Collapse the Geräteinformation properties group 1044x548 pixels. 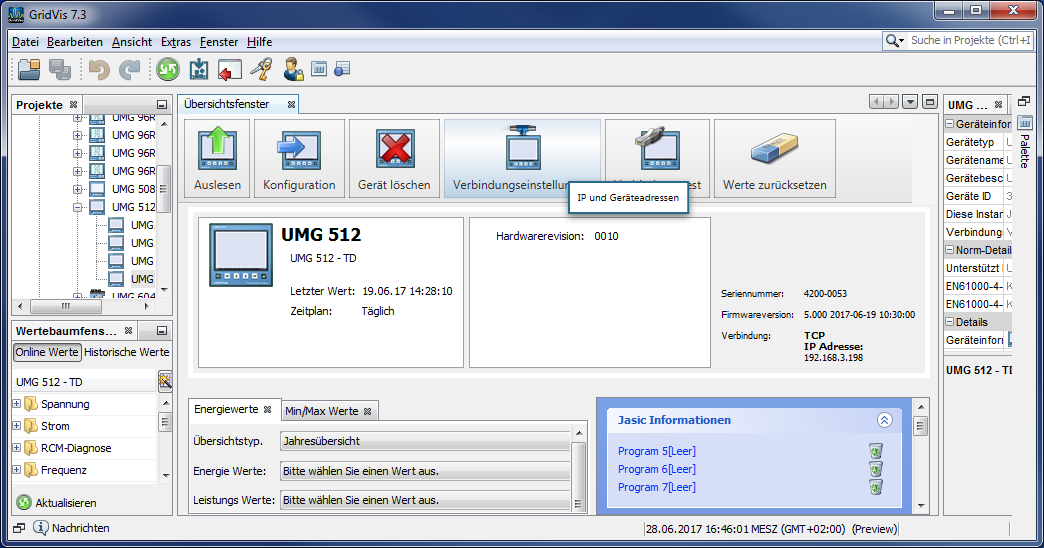click(950, 124)
